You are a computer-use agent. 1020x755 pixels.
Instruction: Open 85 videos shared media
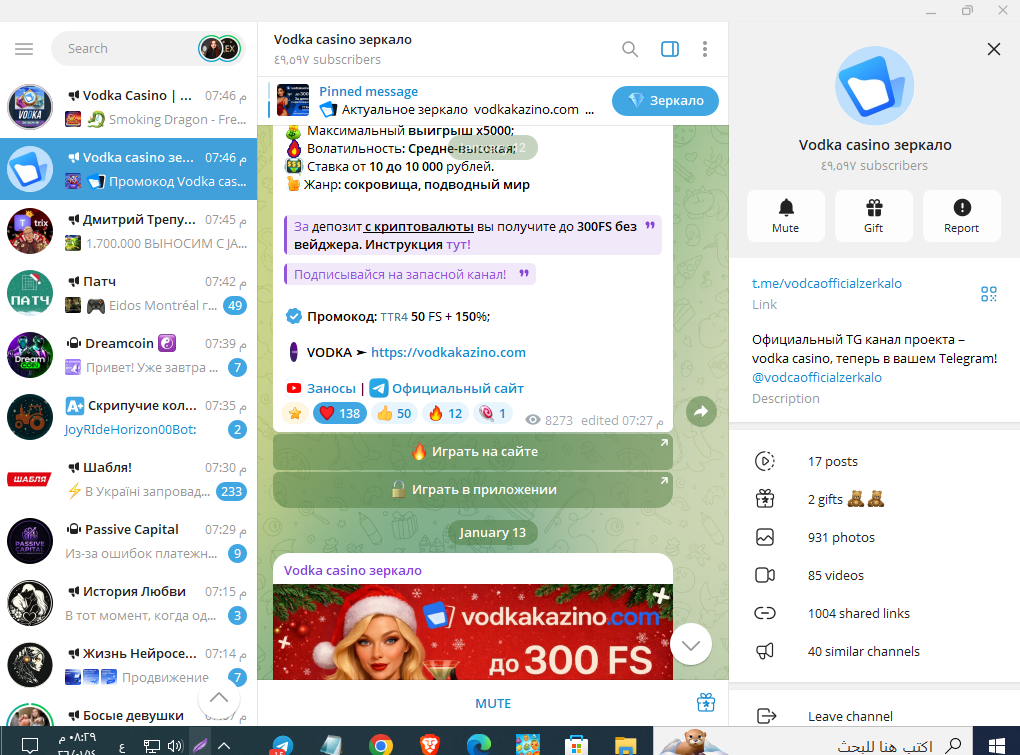[874, 576]
